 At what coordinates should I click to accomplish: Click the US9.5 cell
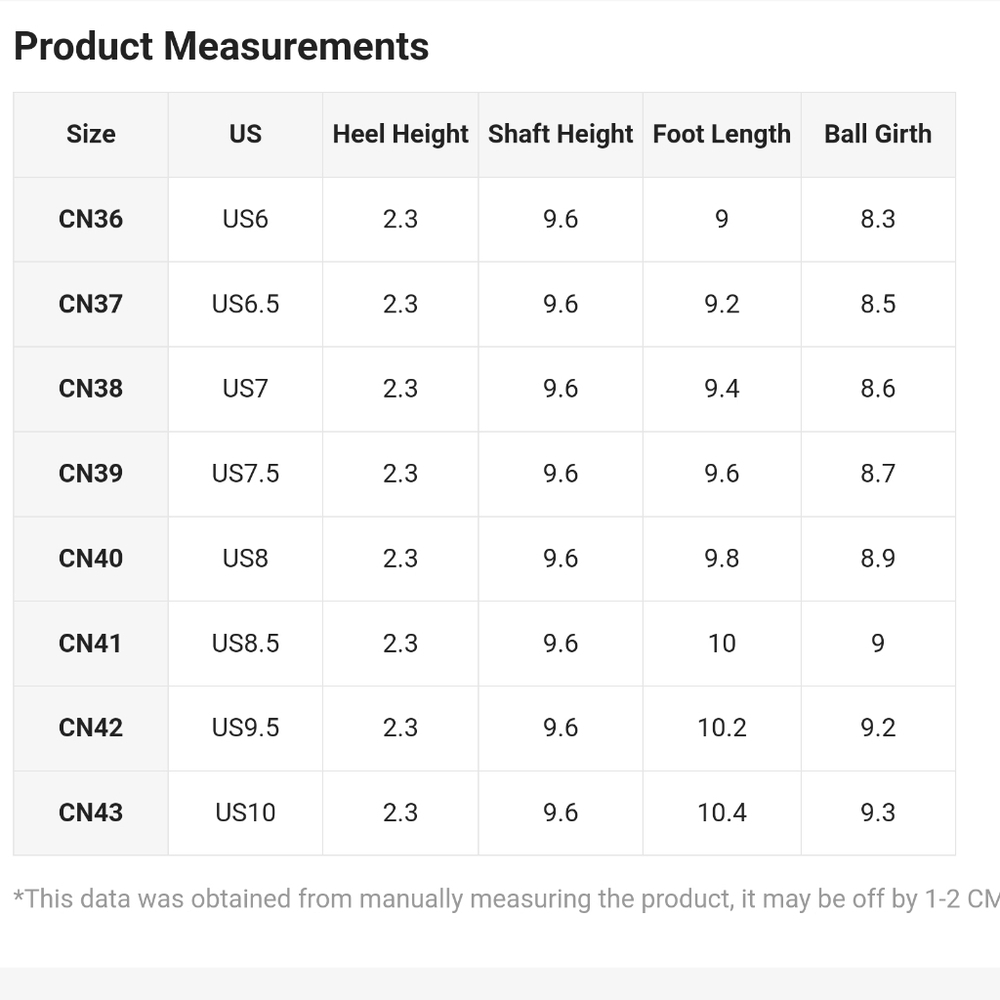(x=246, y=728)
